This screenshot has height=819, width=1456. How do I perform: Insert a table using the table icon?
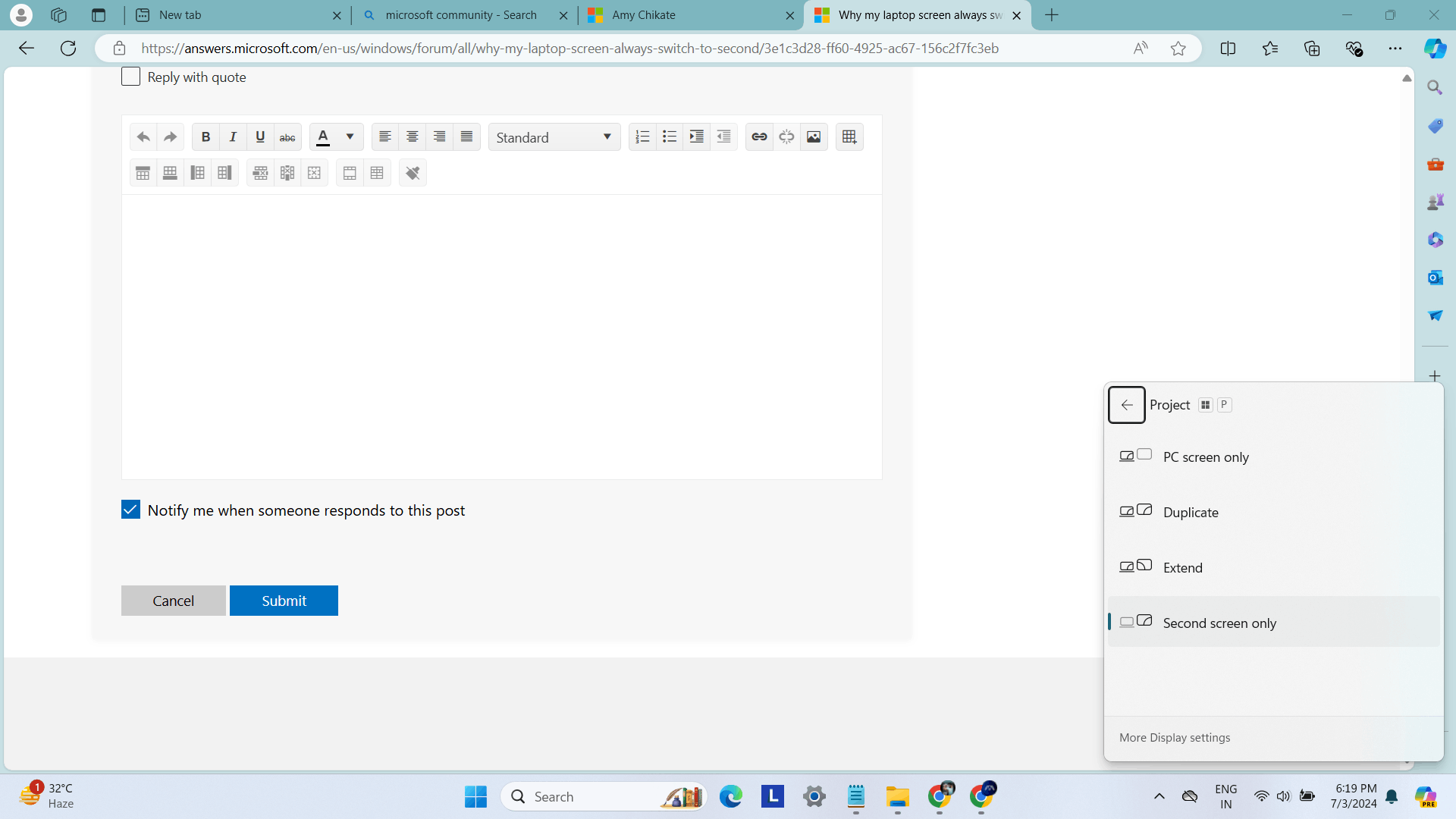click(849, 137)
